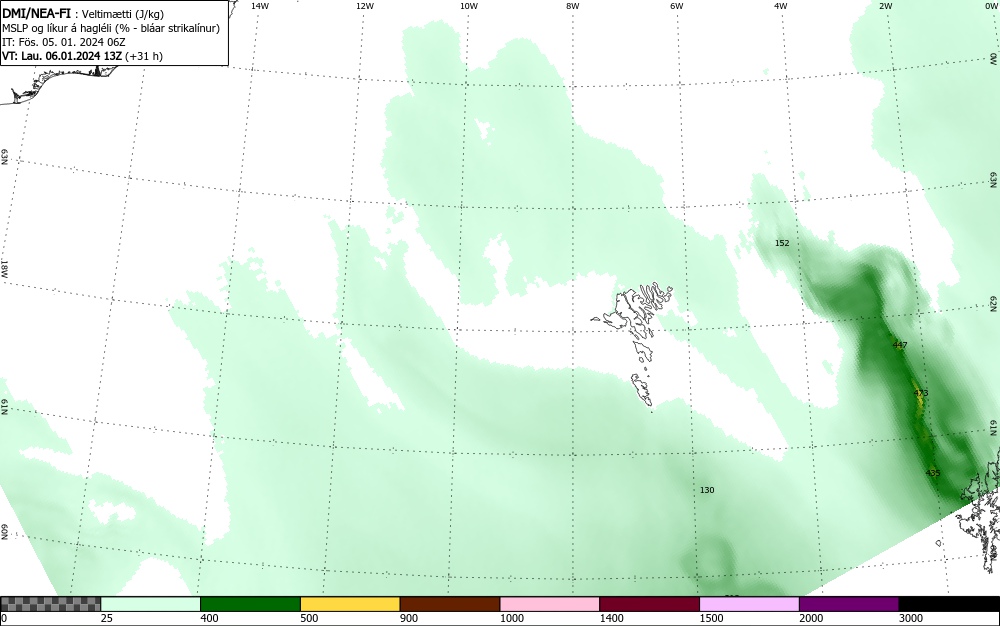Pick the maroon 1400–1500 legend swatch
This screenshot has width=1000, height=626.
[649, 604]
